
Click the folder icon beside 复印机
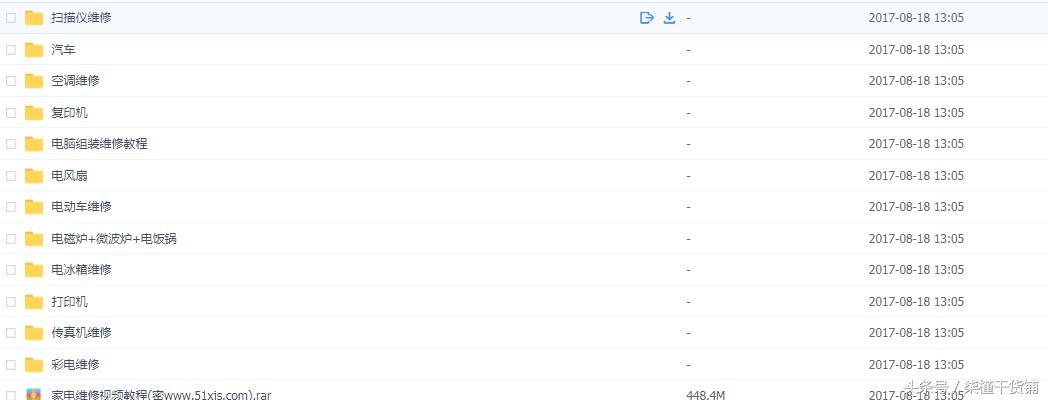34,112
